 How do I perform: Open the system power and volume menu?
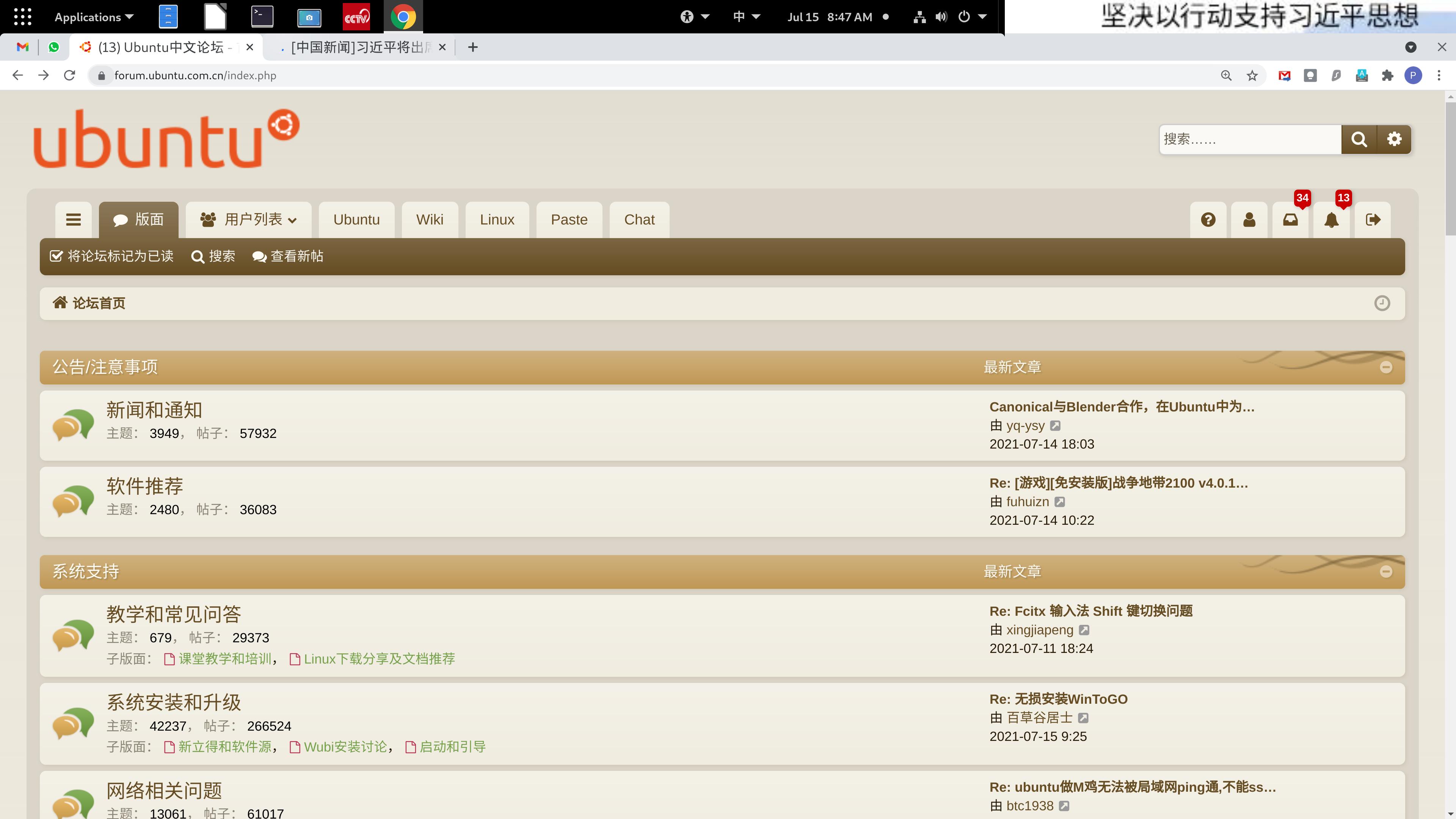[949, 17]
